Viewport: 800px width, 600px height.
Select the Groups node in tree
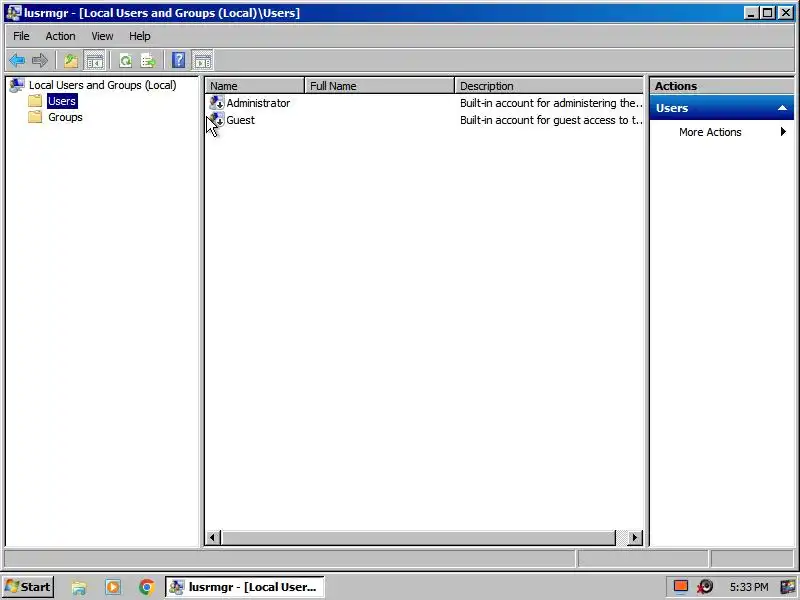65,117
